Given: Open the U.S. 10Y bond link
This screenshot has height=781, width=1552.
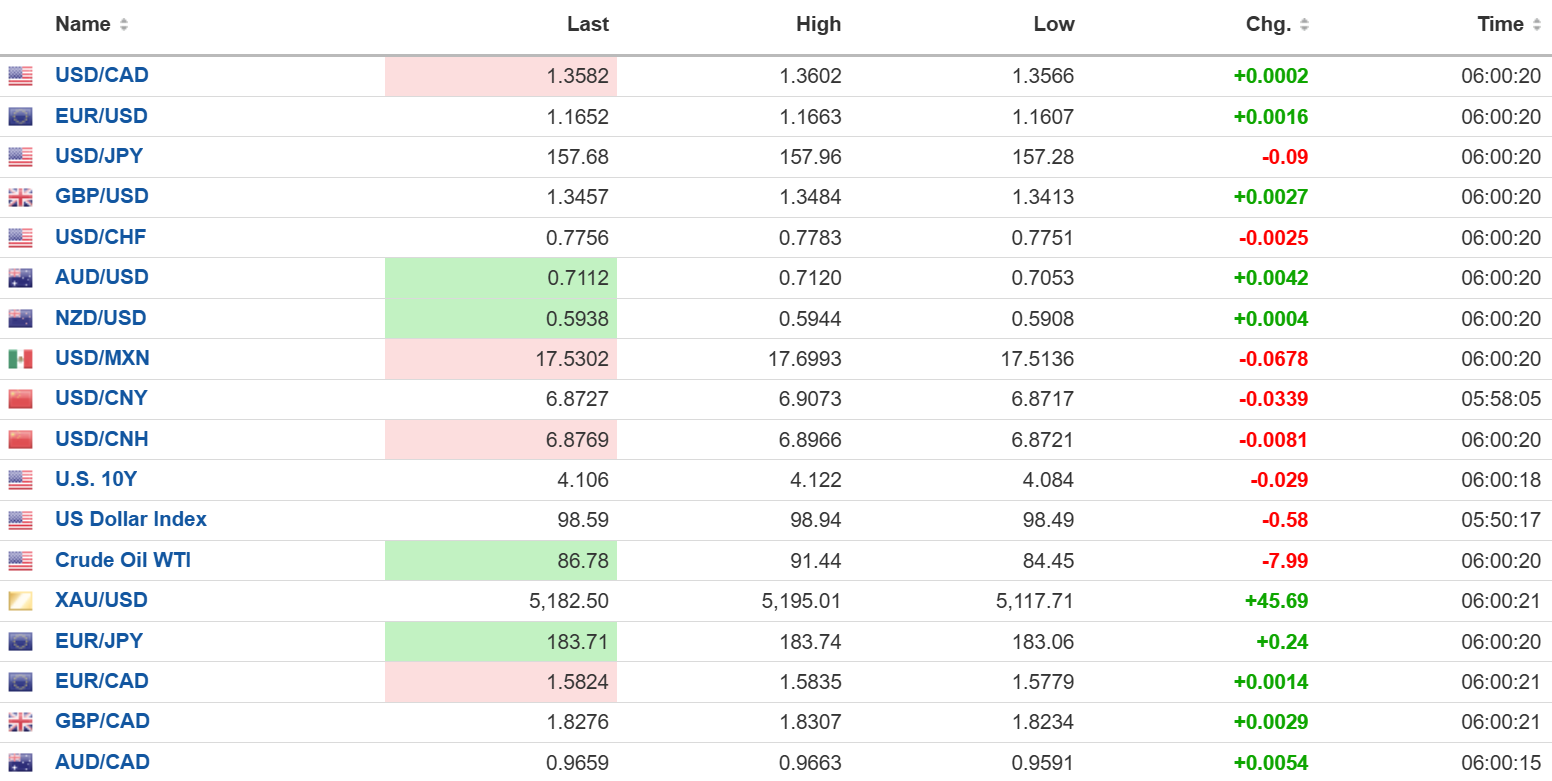Looking at the screenshot, I should coord(96,479).
